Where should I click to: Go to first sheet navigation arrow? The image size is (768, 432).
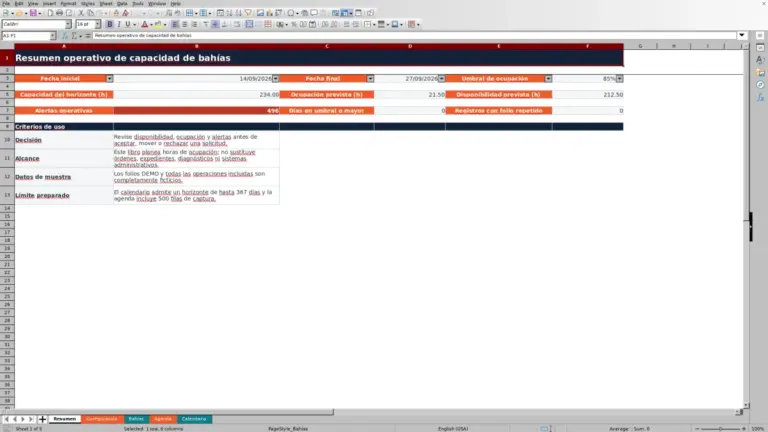6,419
